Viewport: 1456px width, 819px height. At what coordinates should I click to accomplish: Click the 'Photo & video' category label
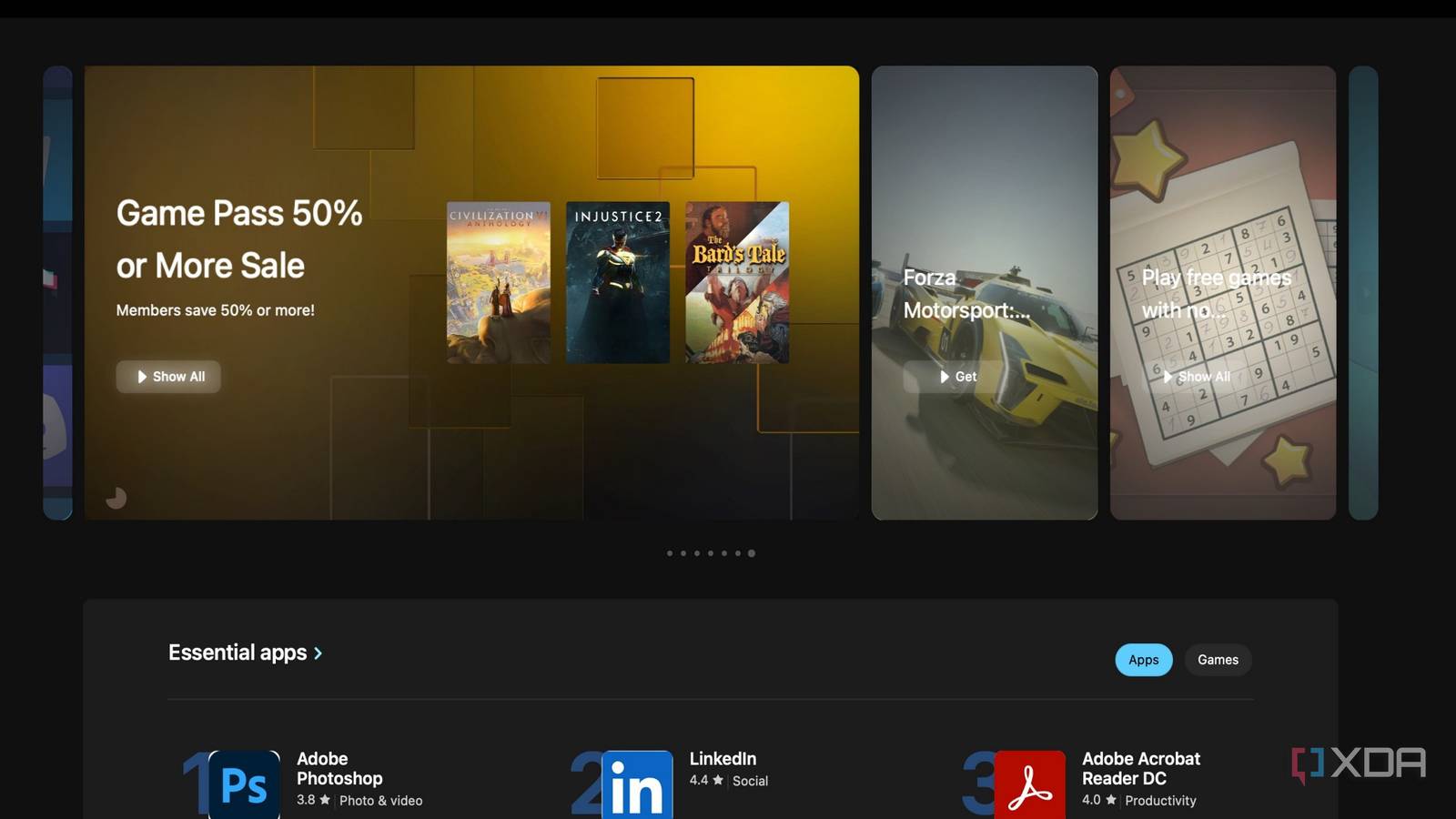pos(380,801)
